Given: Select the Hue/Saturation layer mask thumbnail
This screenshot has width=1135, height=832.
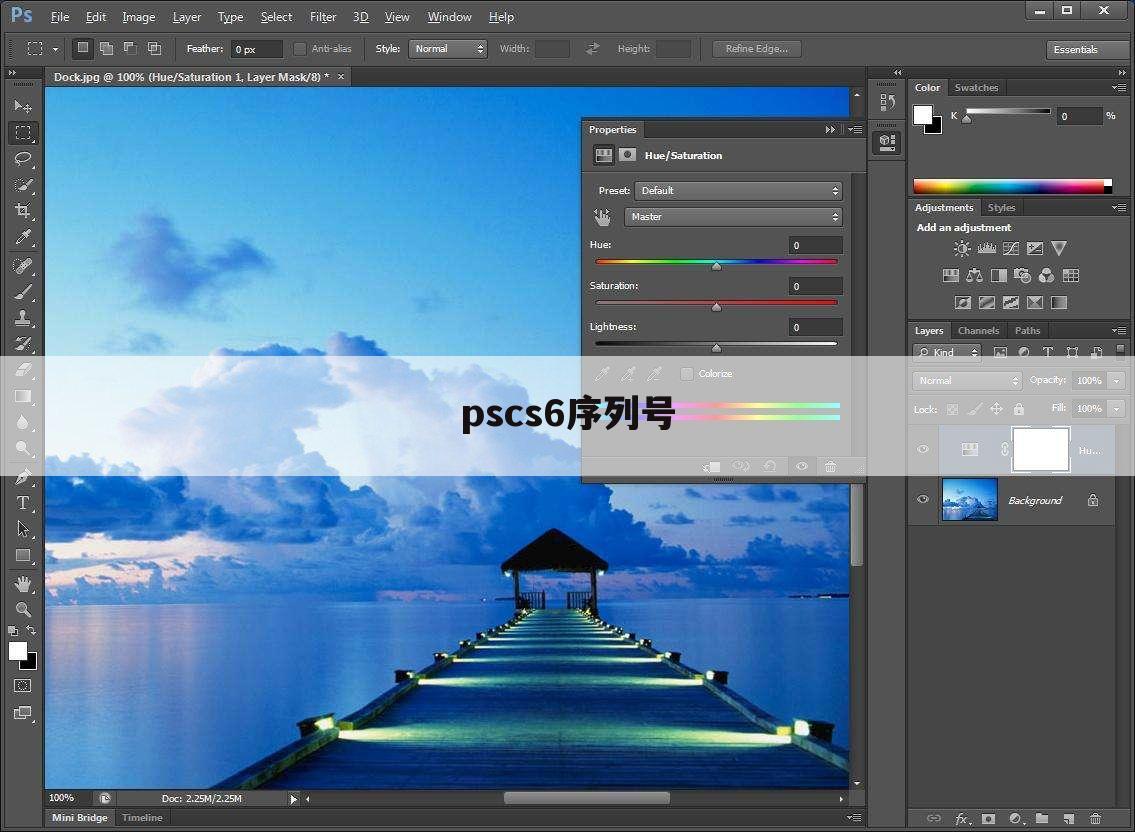Looking at the screenshot, I should tap(1040, 450).
